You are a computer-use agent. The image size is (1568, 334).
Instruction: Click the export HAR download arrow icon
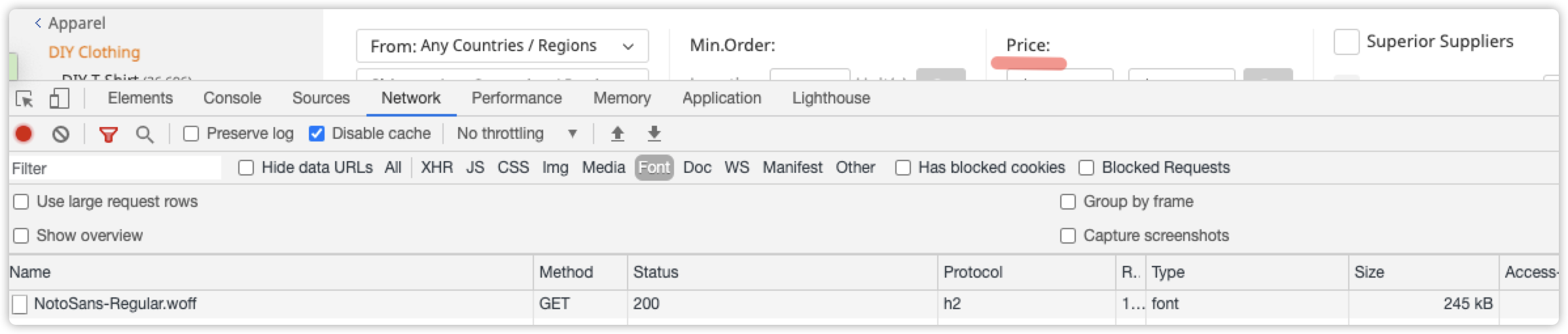coord(654,134)
